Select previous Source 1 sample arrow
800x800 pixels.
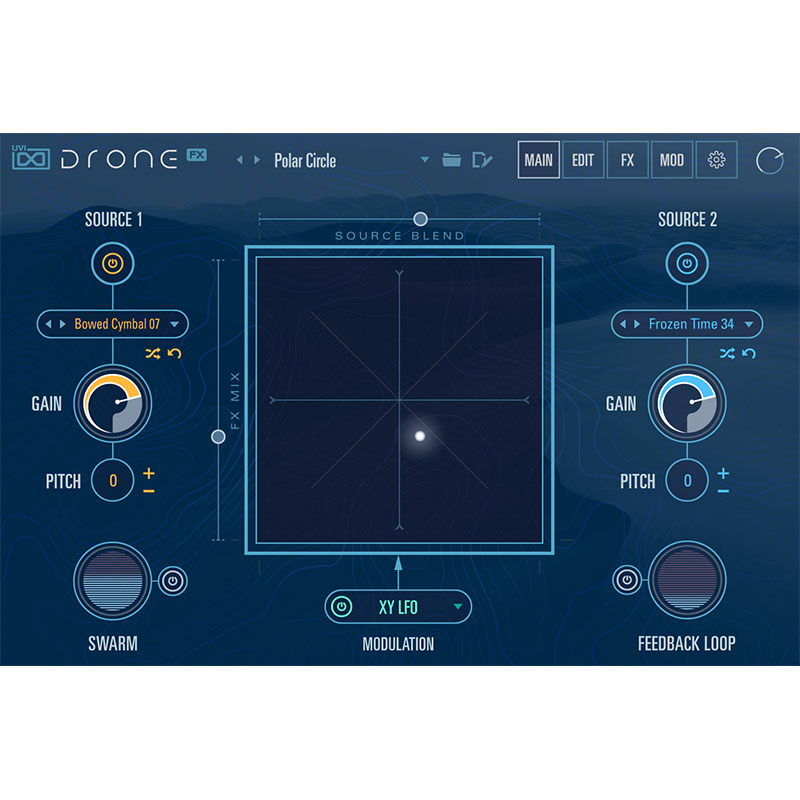tap(48, 324)
